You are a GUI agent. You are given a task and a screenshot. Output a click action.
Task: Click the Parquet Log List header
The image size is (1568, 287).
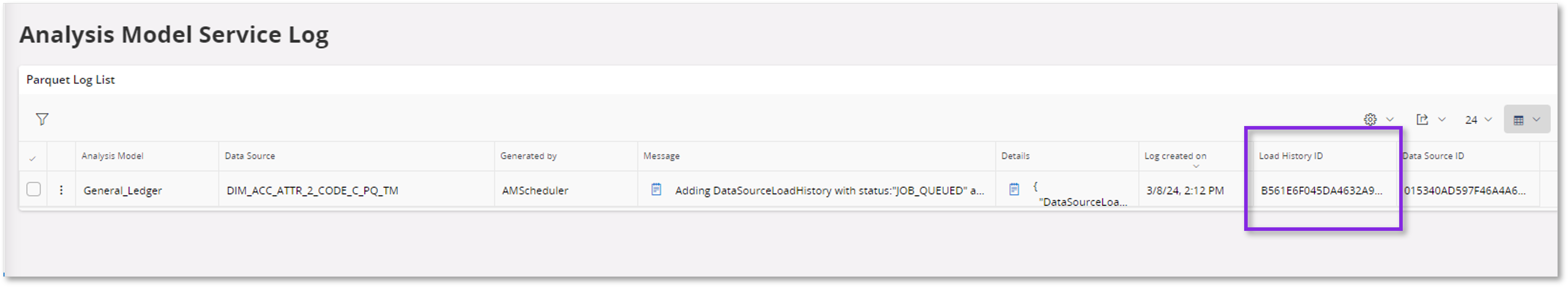click(71, 79)
